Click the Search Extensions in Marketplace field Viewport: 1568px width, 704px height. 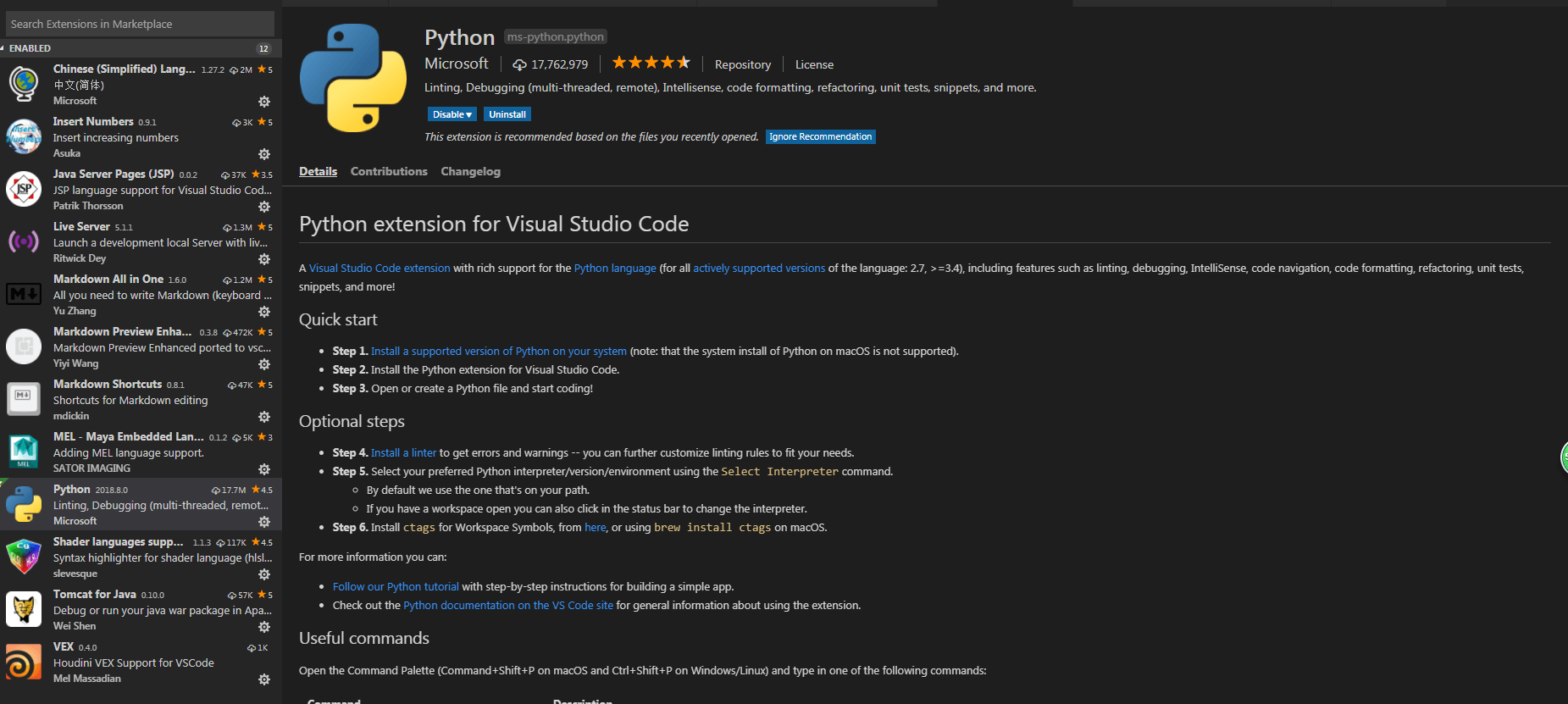click(140, 24)
